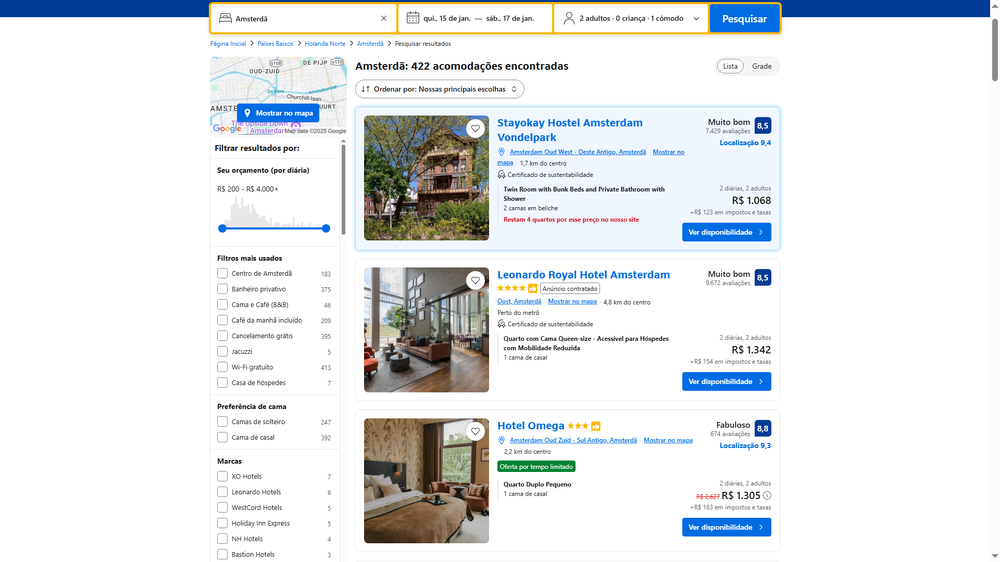This screenshot has height=562, width=1000.
Task: Clear the Amsterdã destination with the X icon
Action: click(383, 18)
